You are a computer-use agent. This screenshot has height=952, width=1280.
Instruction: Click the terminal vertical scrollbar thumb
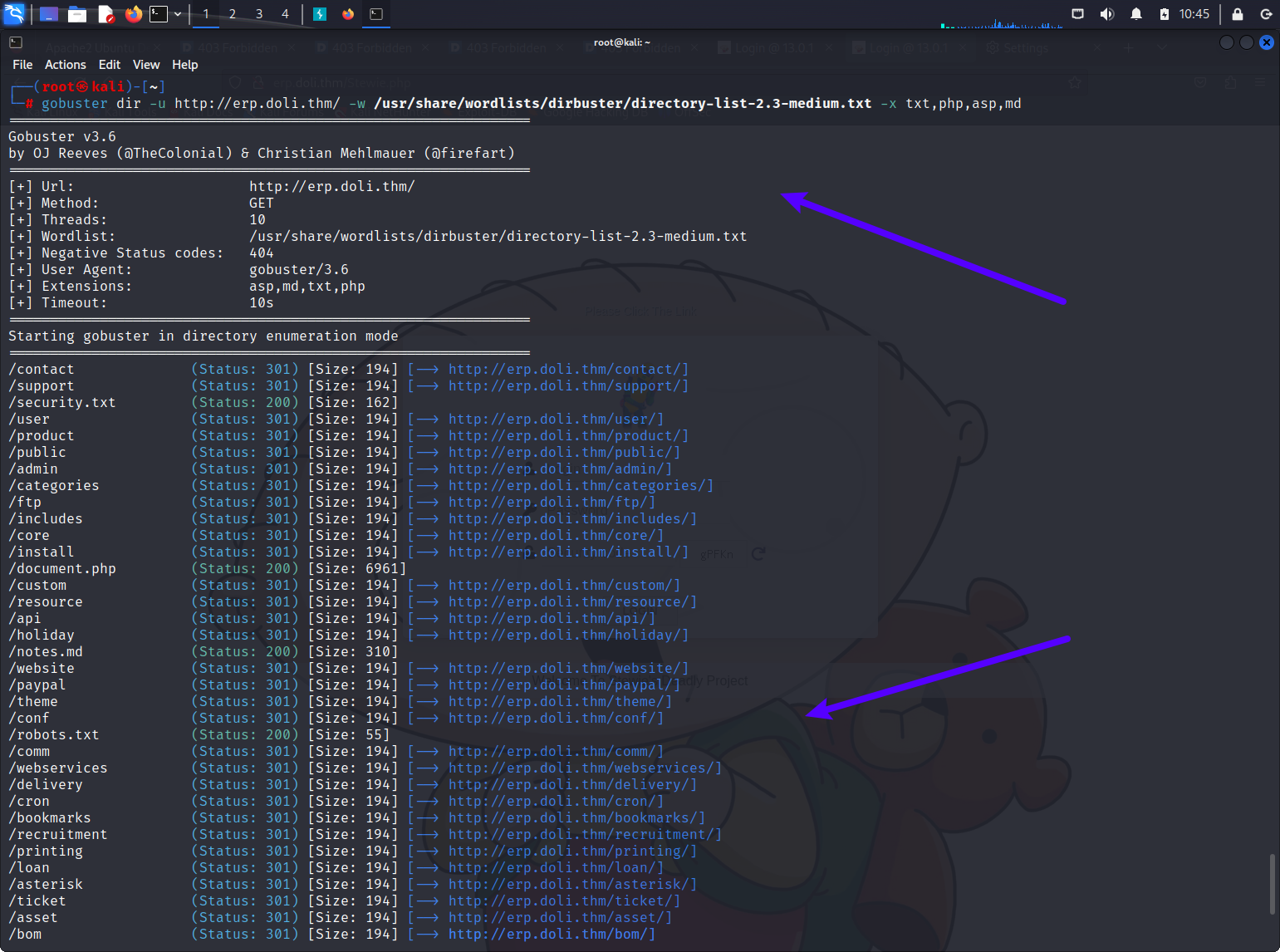coord(1273,885)
